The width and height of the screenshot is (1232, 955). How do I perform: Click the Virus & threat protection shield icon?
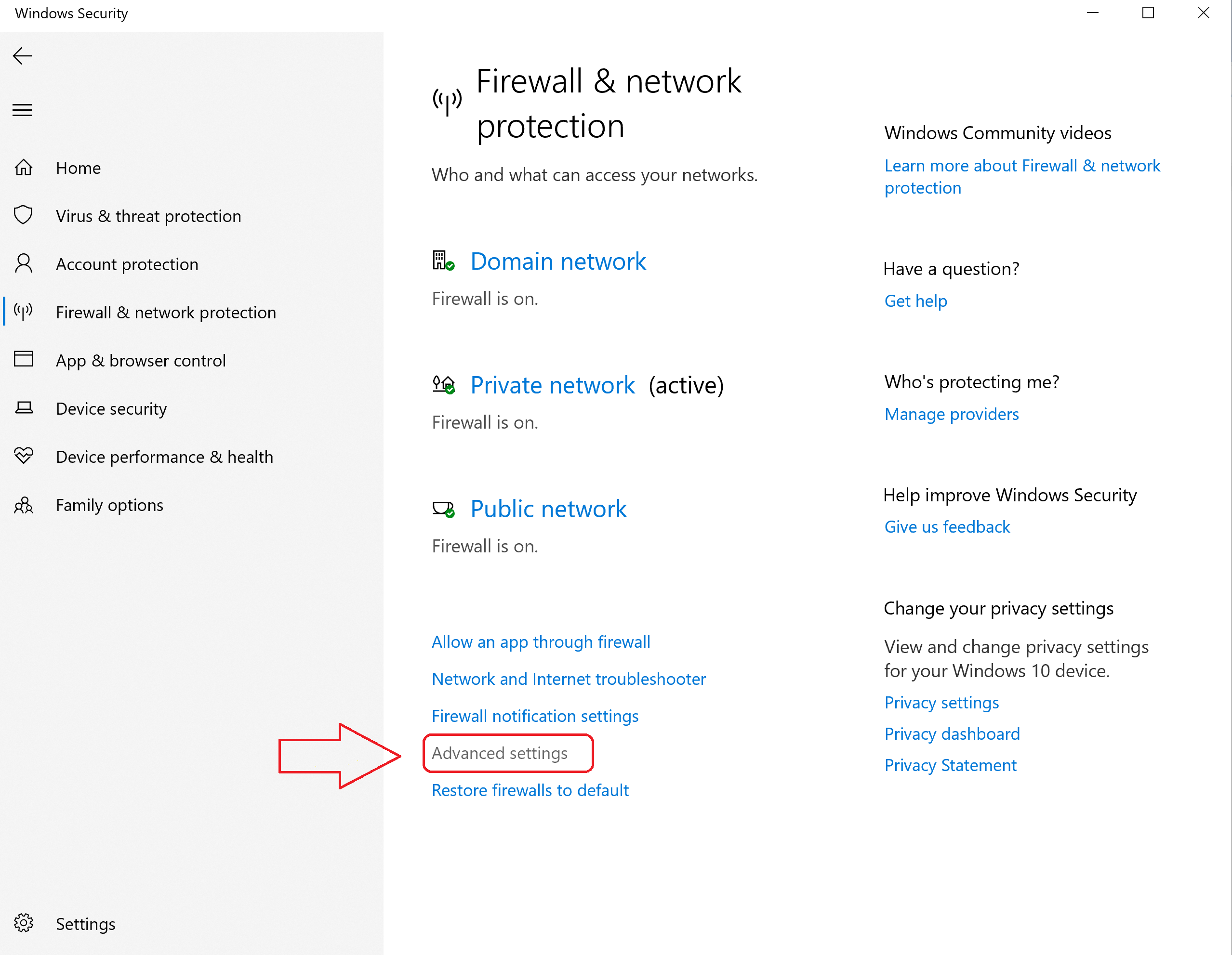coord(23,215)
